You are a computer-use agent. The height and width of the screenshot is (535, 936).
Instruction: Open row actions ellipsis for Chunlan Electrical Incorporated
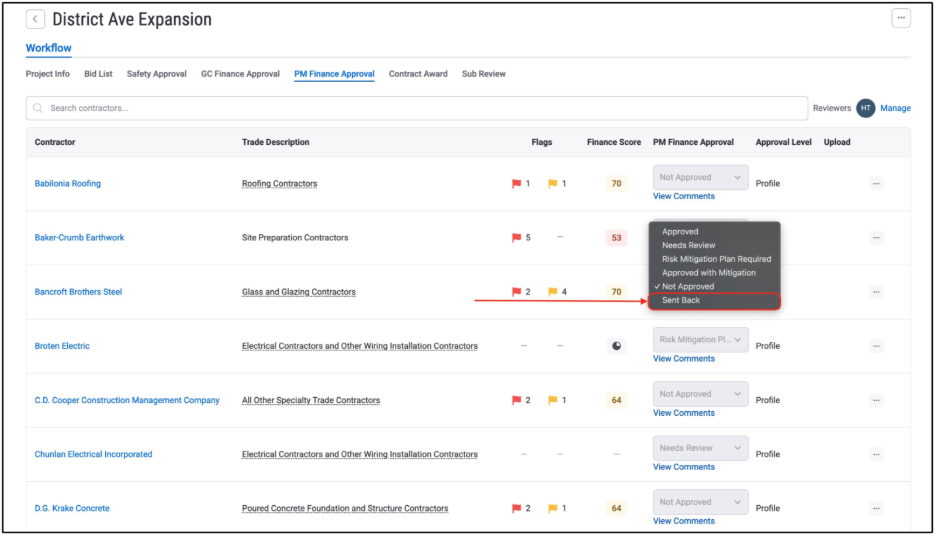coord(876,454)
